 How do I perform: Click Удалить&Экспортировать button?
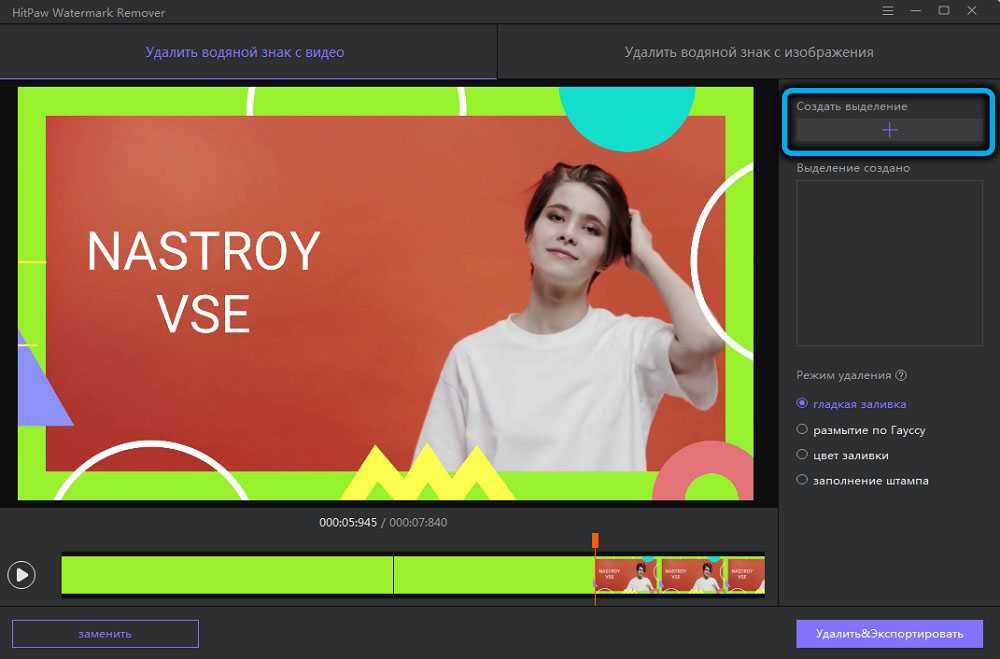[889, 634]
